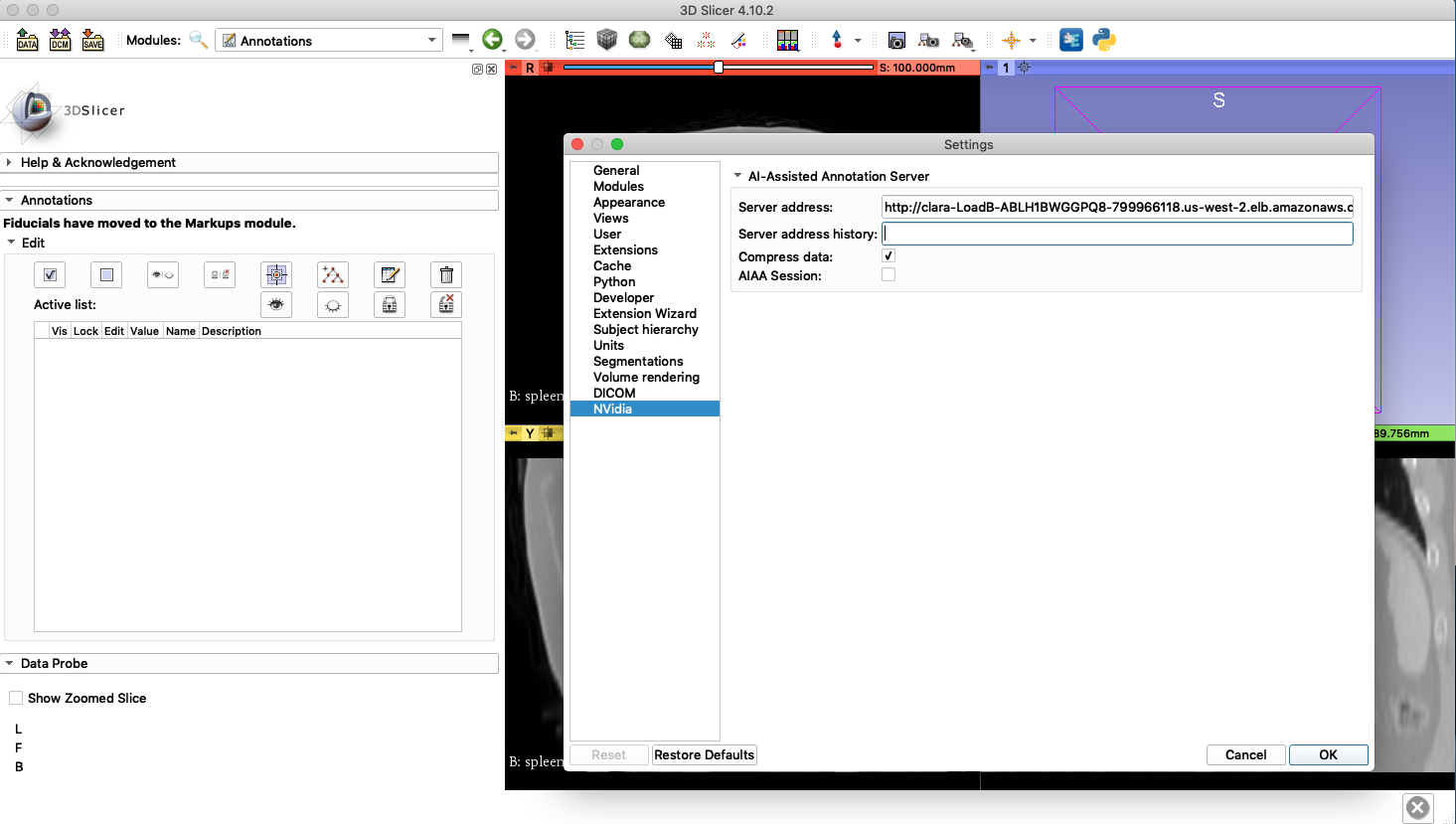Click the Server address history field
The image size is (1456, 824).
(1117, 234)
